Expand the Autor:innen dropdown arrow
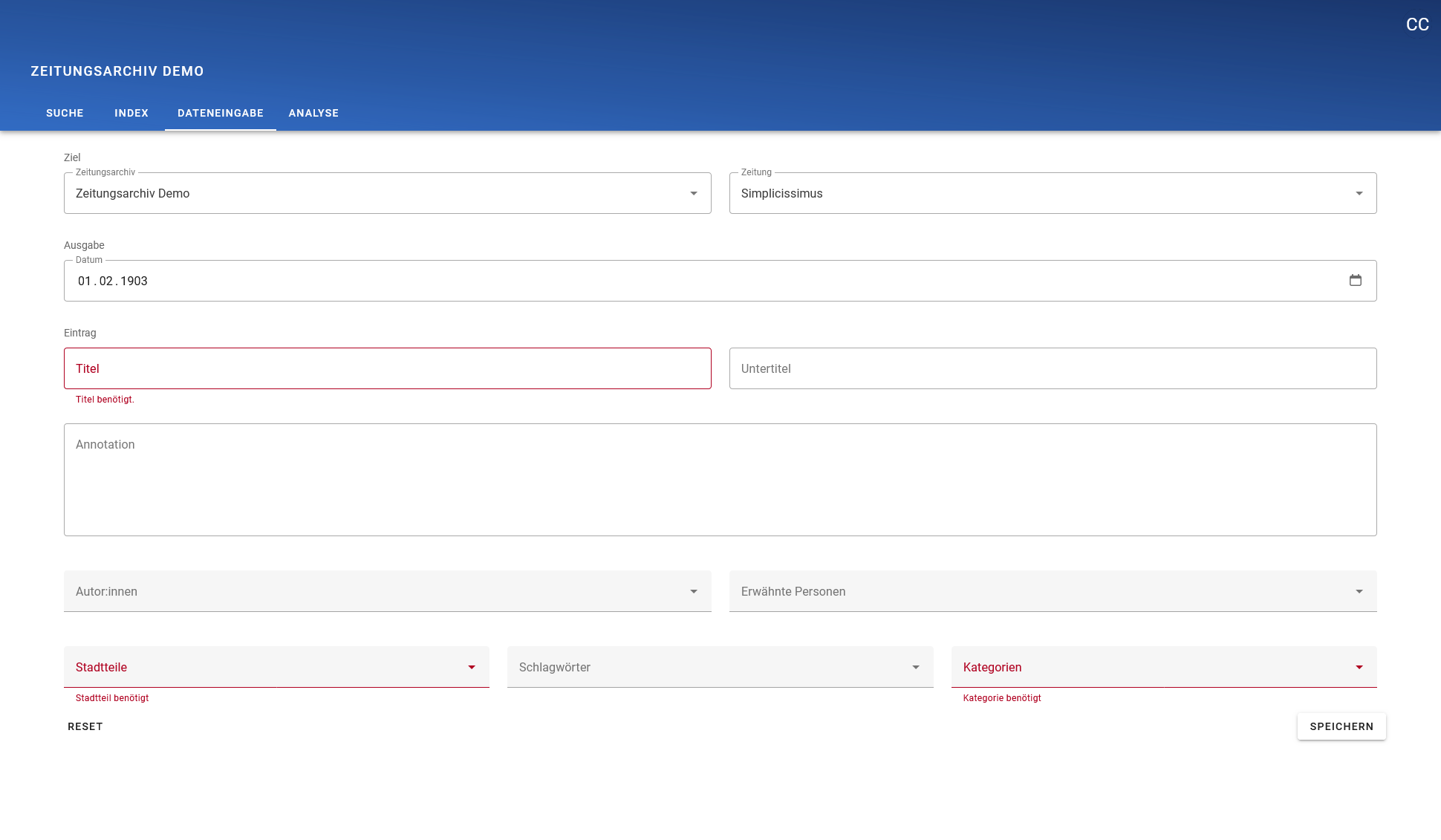 tap(693, 592)
